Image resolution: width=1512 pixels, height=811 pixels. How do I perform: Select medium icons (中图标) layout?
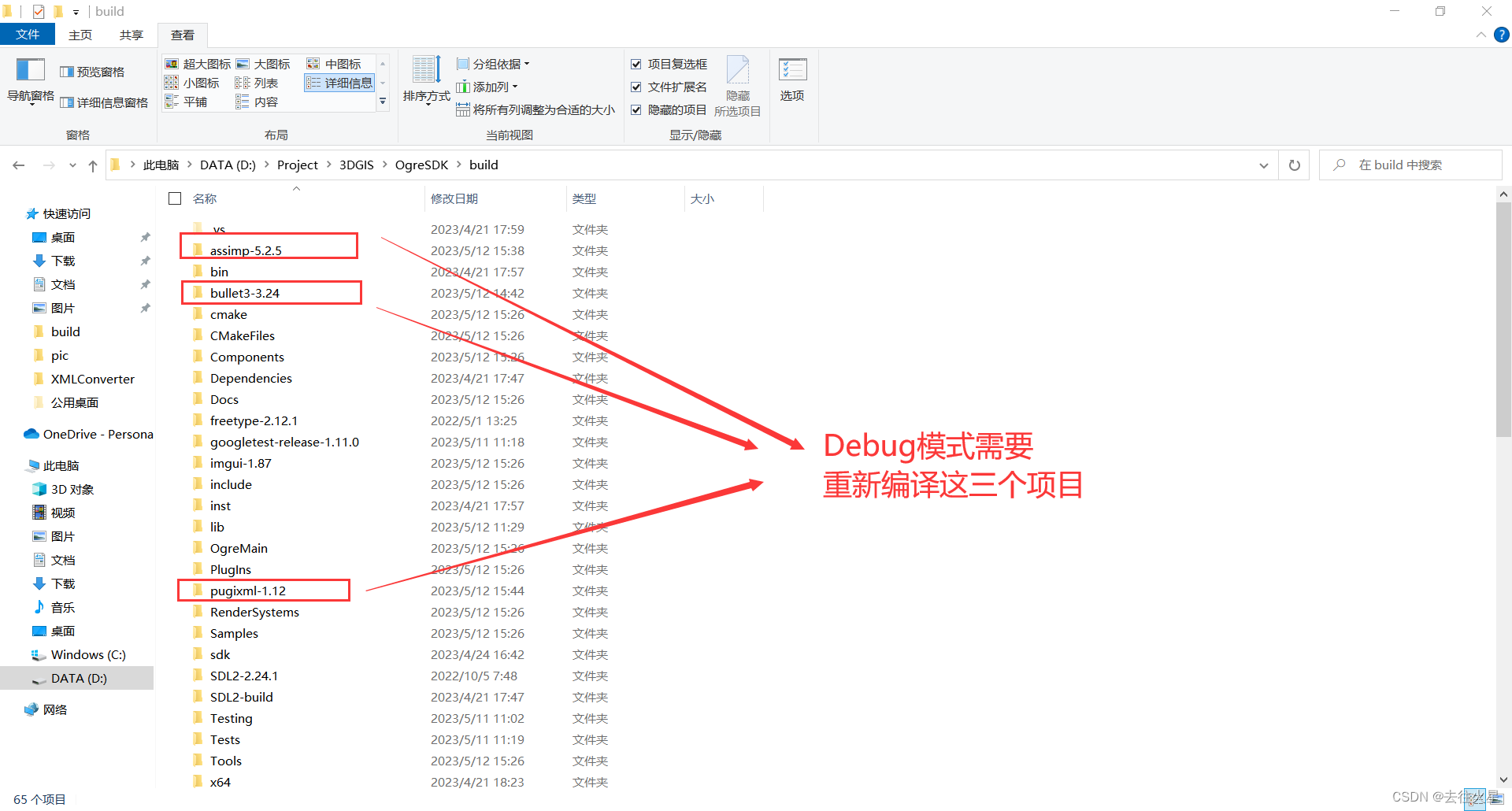click(x=334, y=64)
